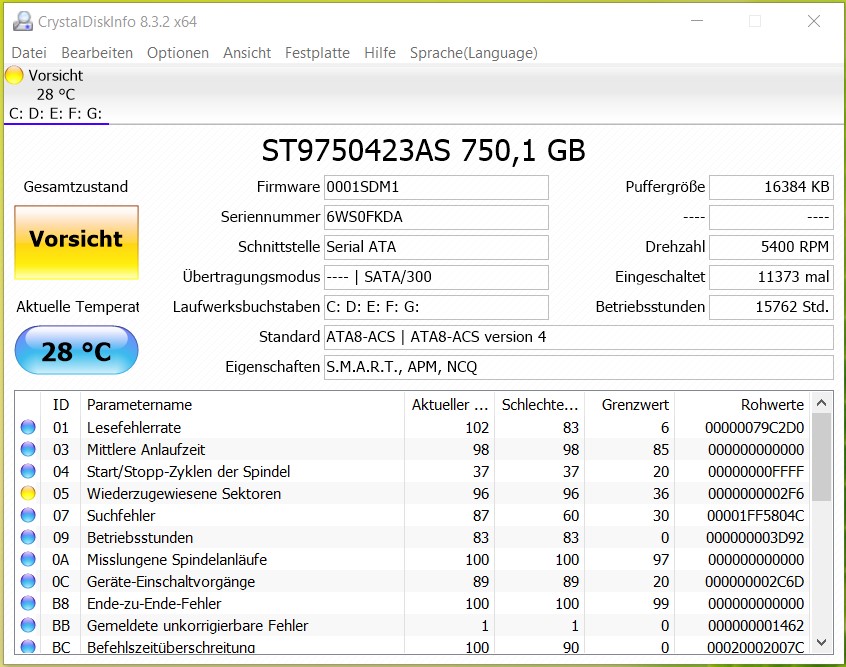Click the status dot for Misslungene Spindelanläufe
Image resolution: width=846 pixels, height=667 pixels.
click(28, 560)
